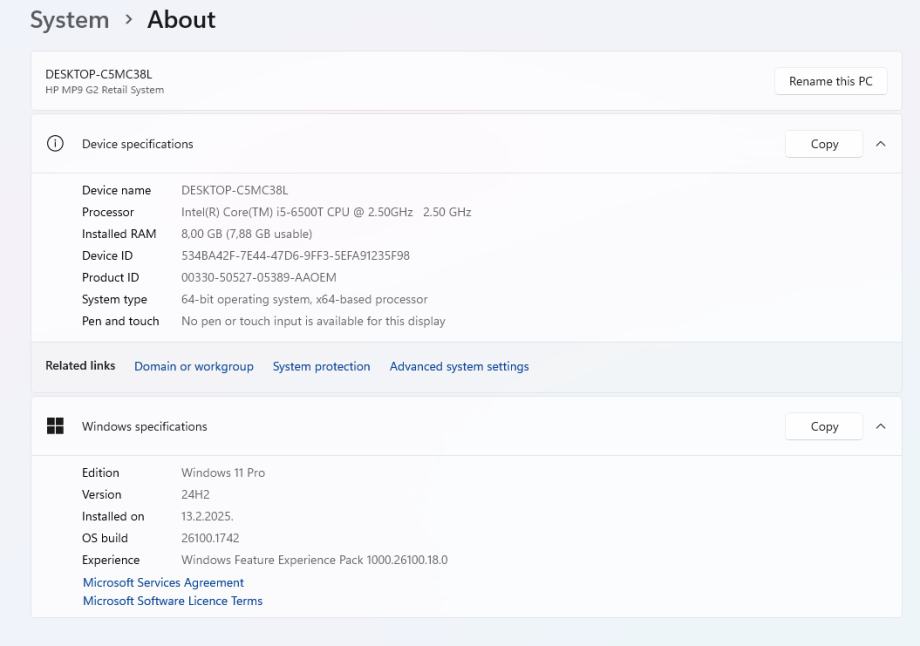Collapse the Windows specifications section chevron
Screen dimensions: 920x646
click(x=880, y=426)
